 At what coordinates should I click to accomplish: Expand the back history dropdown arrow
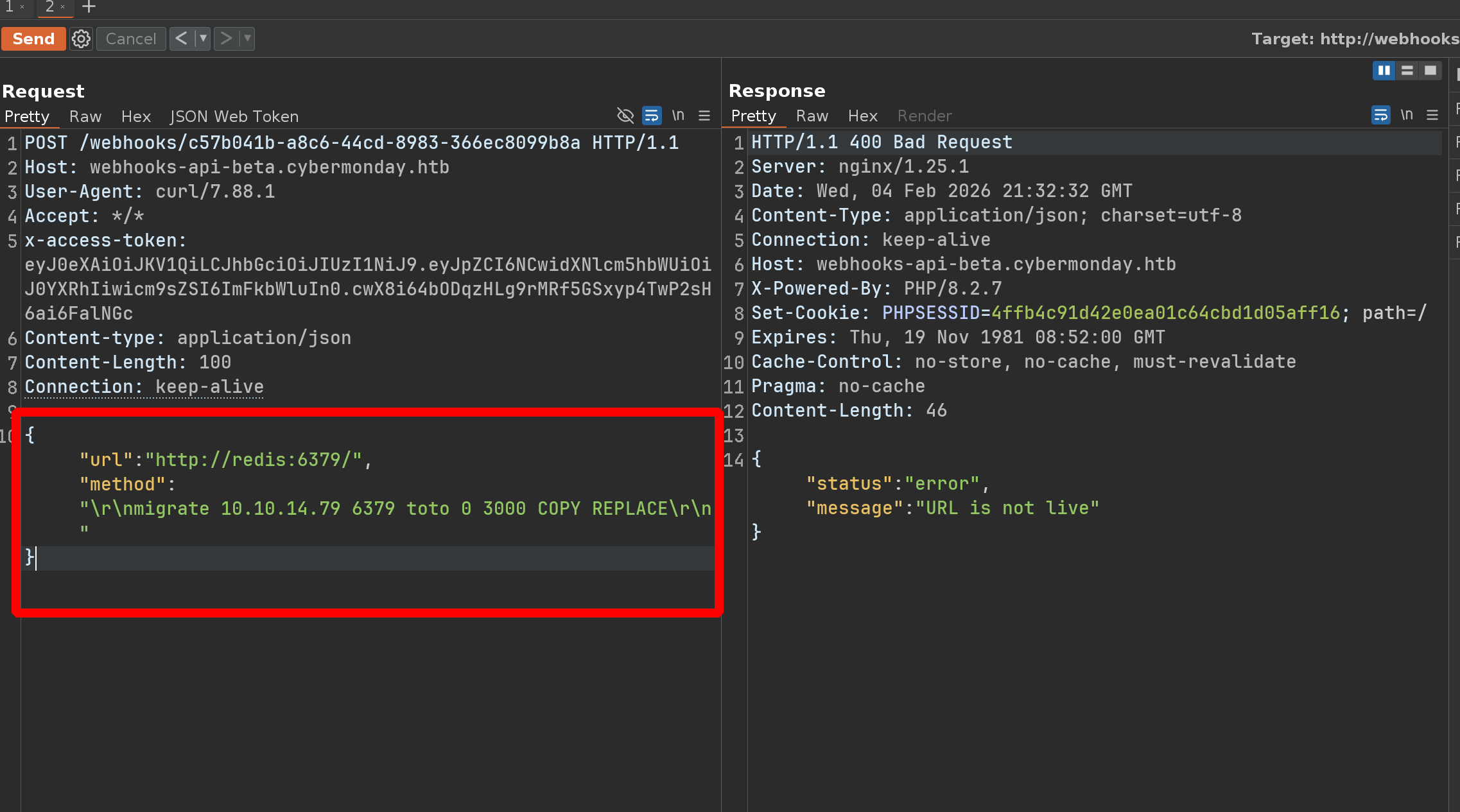(x=203, y=39)
